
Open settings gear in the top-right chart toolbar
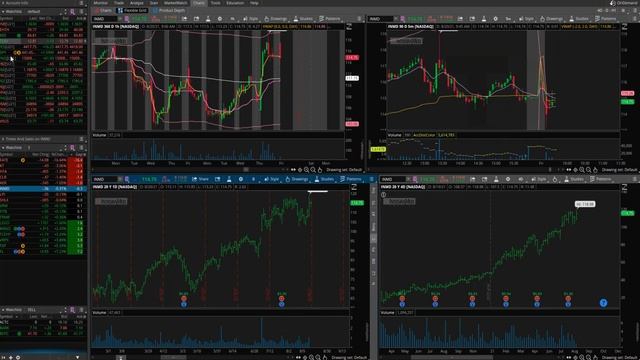point(496,19)
